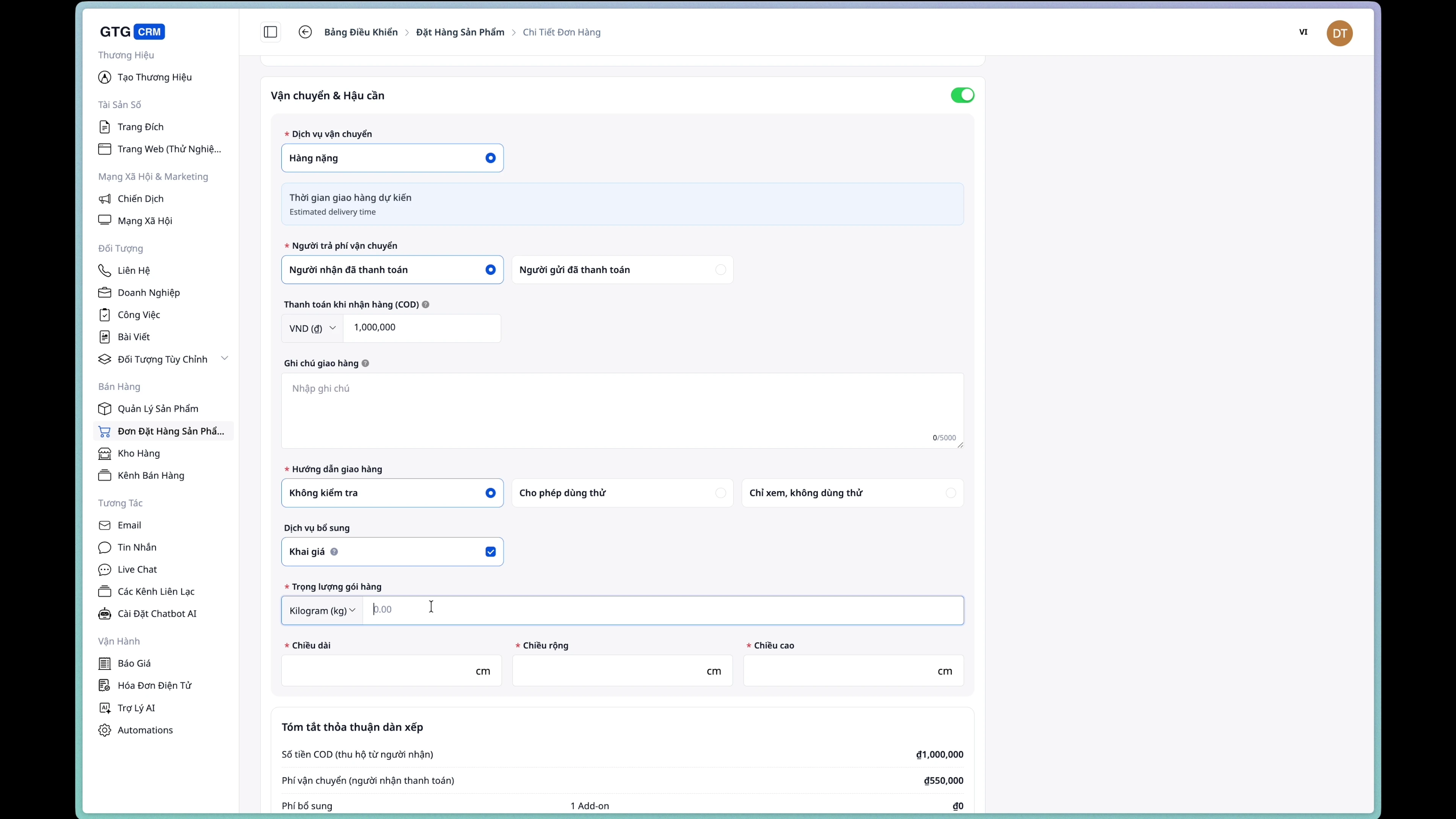The width and height of the screenshot is (1456, 819).
Task: Click Đặt Hàng Sản Phẩm breadcrumb link
Action: pos(460,32)
